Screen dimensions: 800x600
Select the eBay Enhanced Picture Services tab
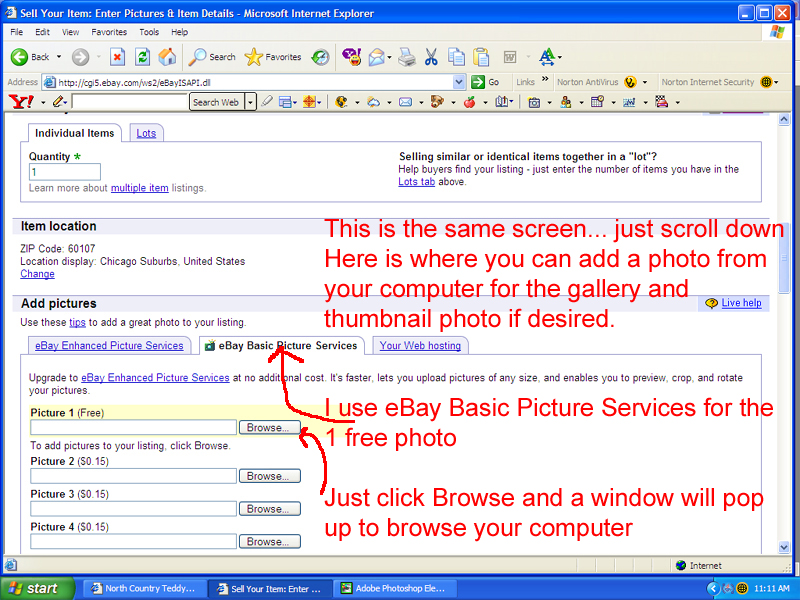pyautogui.click(x=110, y=346)
